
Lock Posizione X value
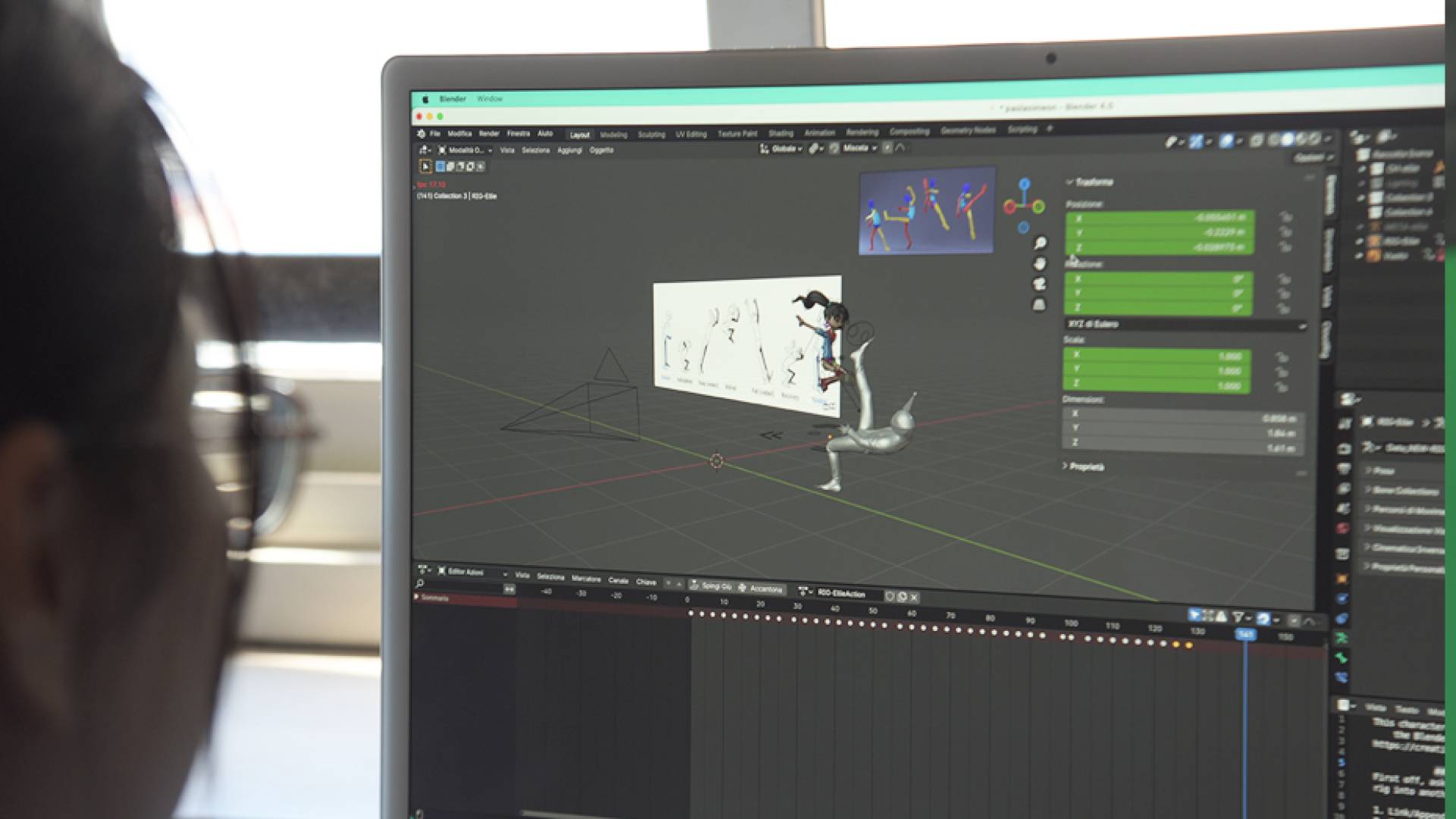(1285, 217)
